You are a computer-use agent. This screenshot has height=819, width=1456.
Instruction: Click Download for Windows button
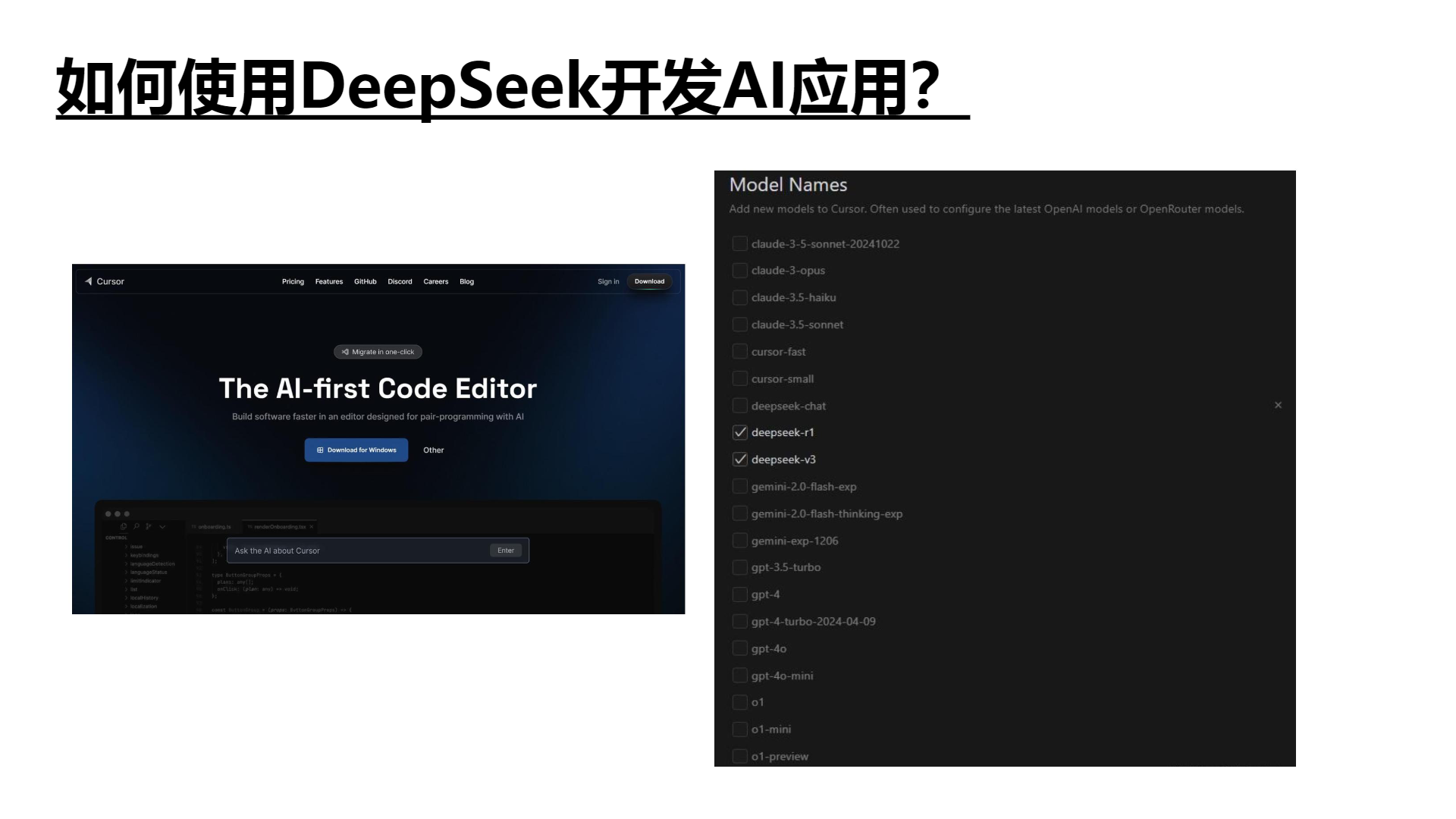(x=356, y=450)
